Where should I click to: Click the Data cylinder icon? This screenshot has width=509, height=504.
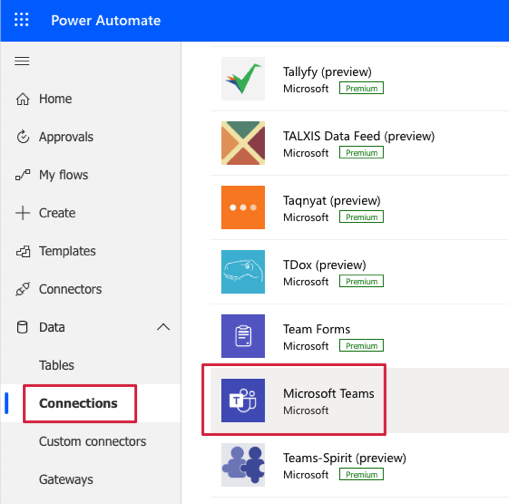pos(22,327)
